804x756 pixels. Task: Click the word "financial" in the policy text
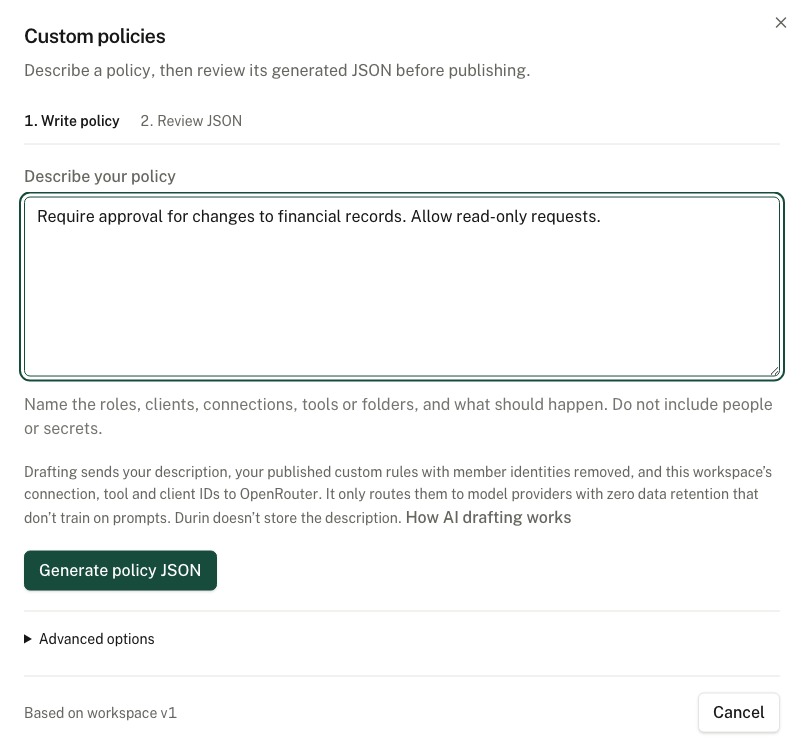click(x=309, y=216)
